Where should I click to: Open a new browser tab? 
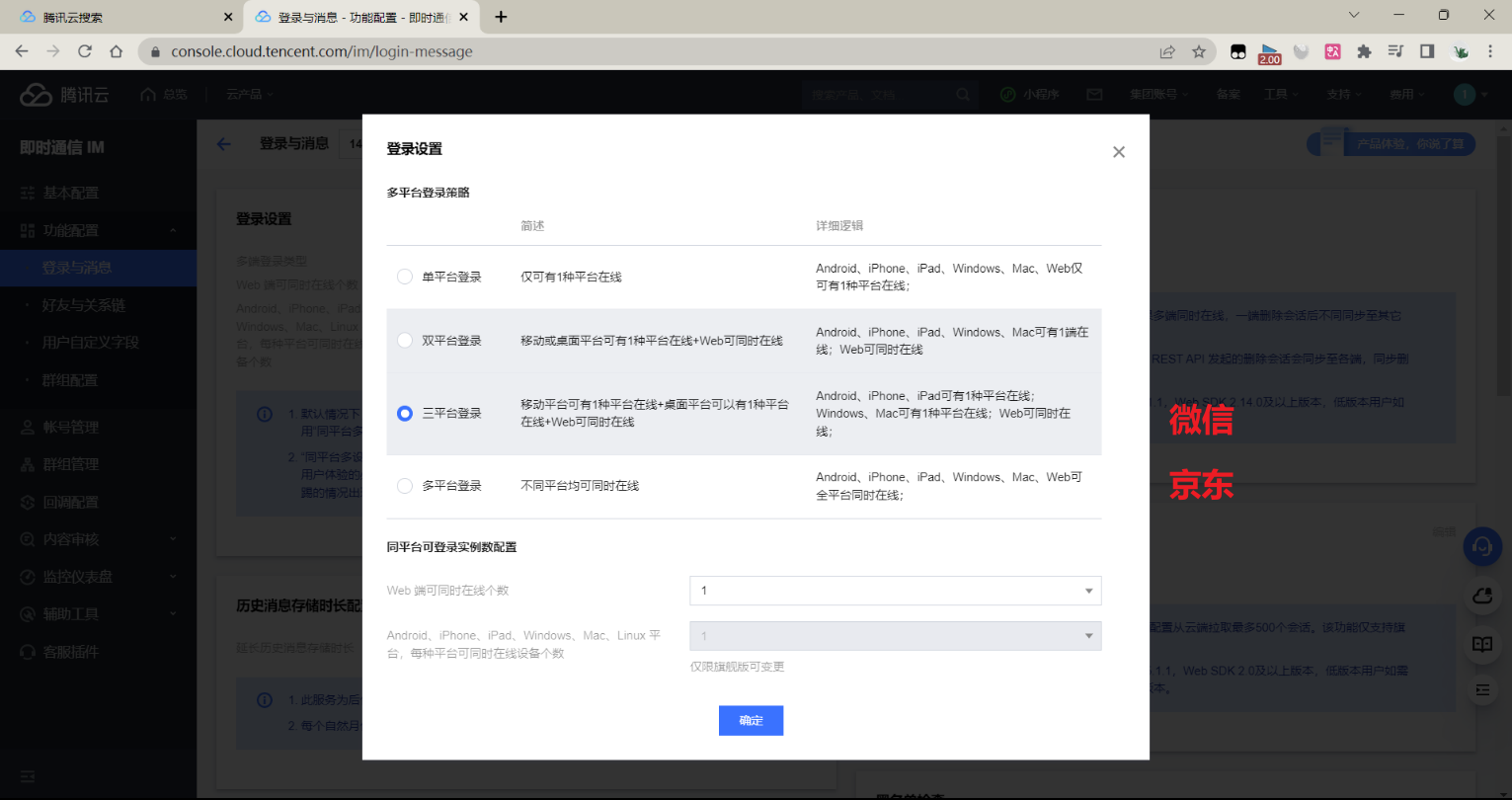tap(501, 17)
